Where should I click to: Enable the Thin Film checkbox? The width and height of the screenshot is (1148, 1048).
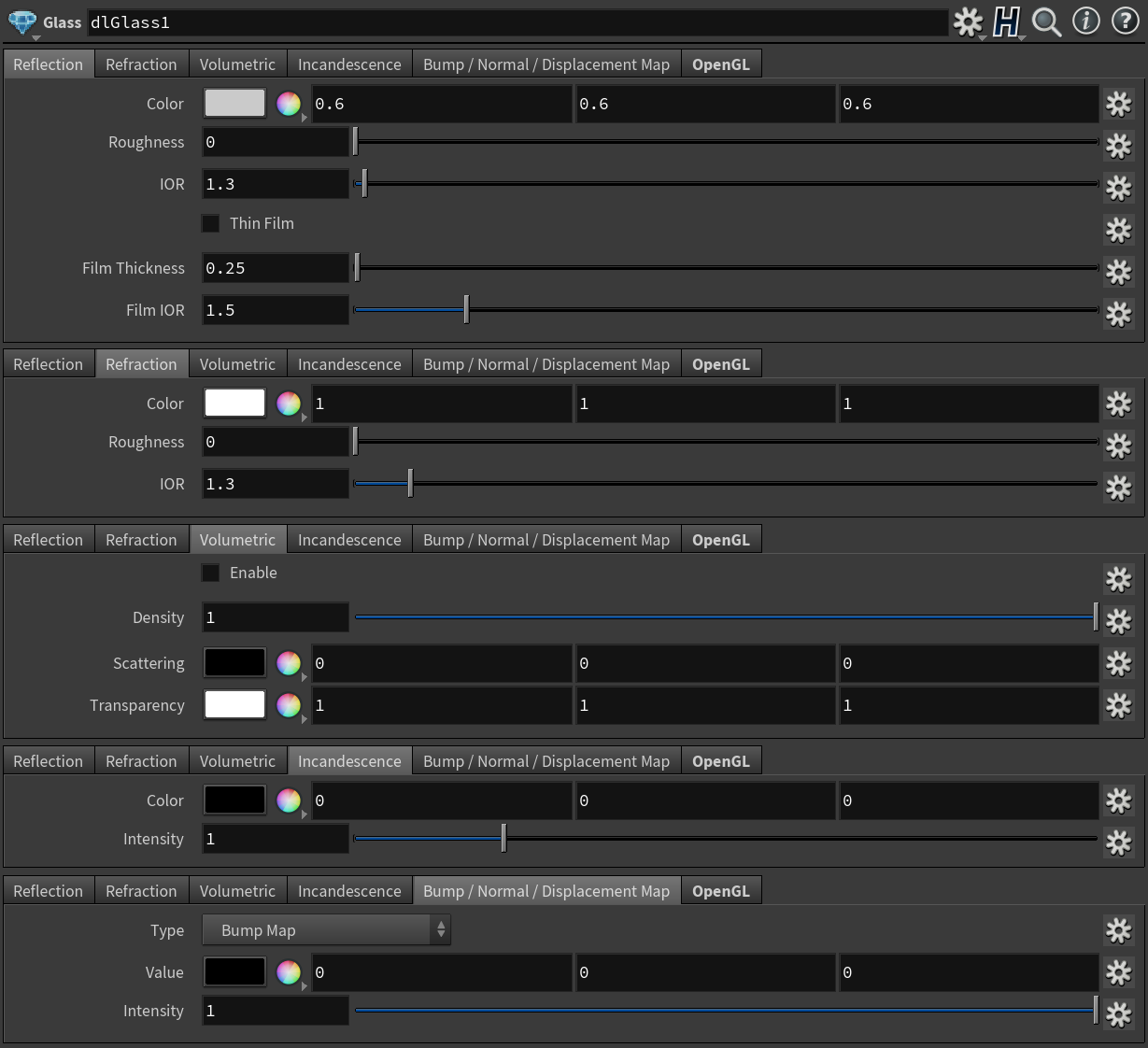pos(211,223)
